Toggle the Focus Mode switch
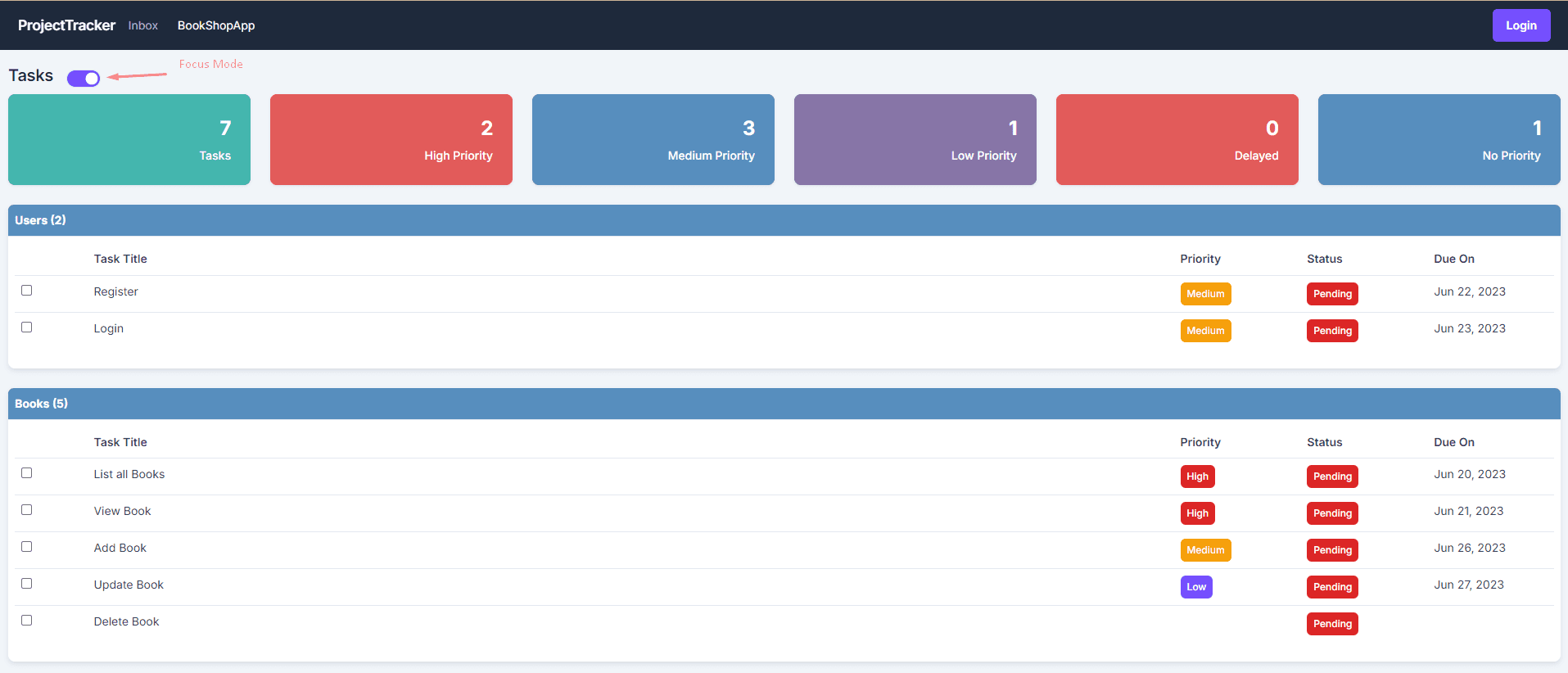 click(83, 78)
